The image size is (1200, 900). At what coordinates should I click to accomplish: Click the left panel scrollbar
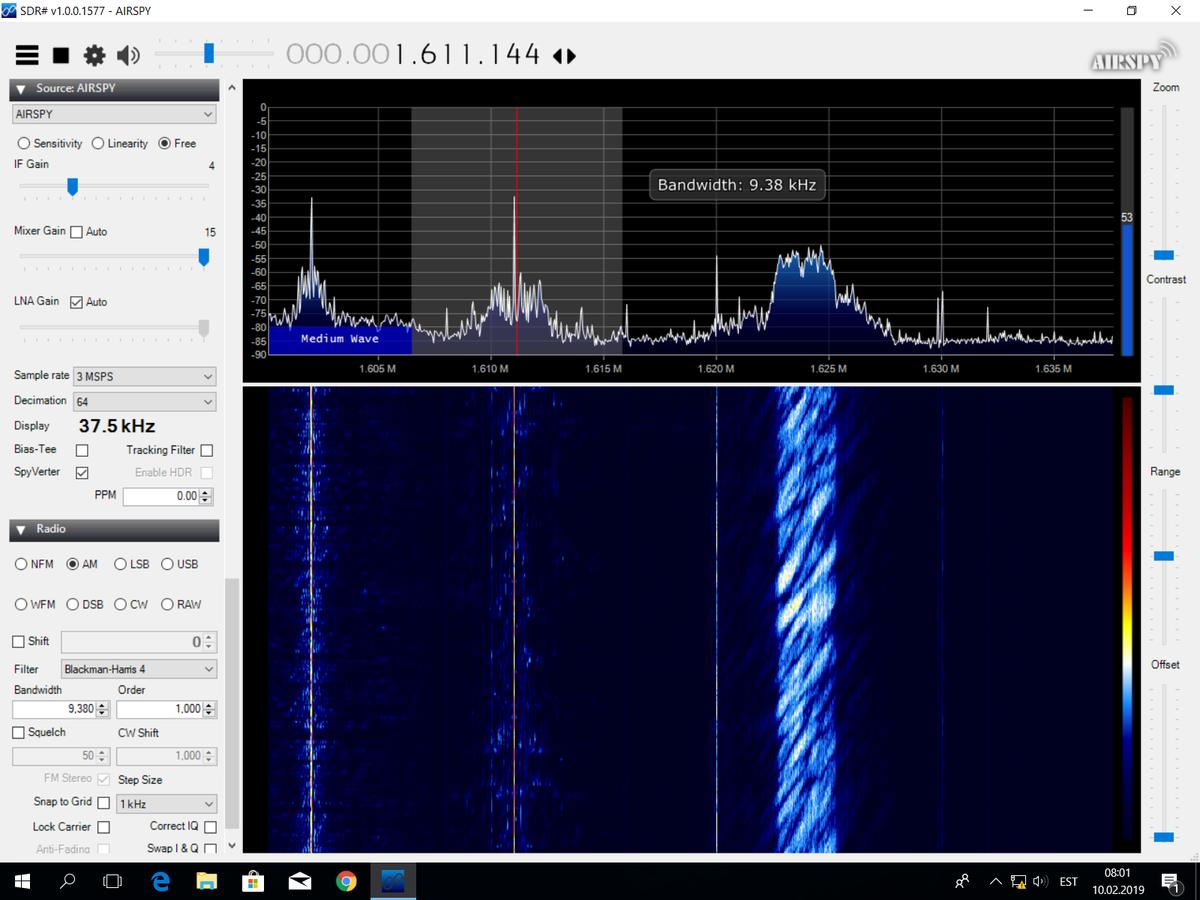click(232, 705)
